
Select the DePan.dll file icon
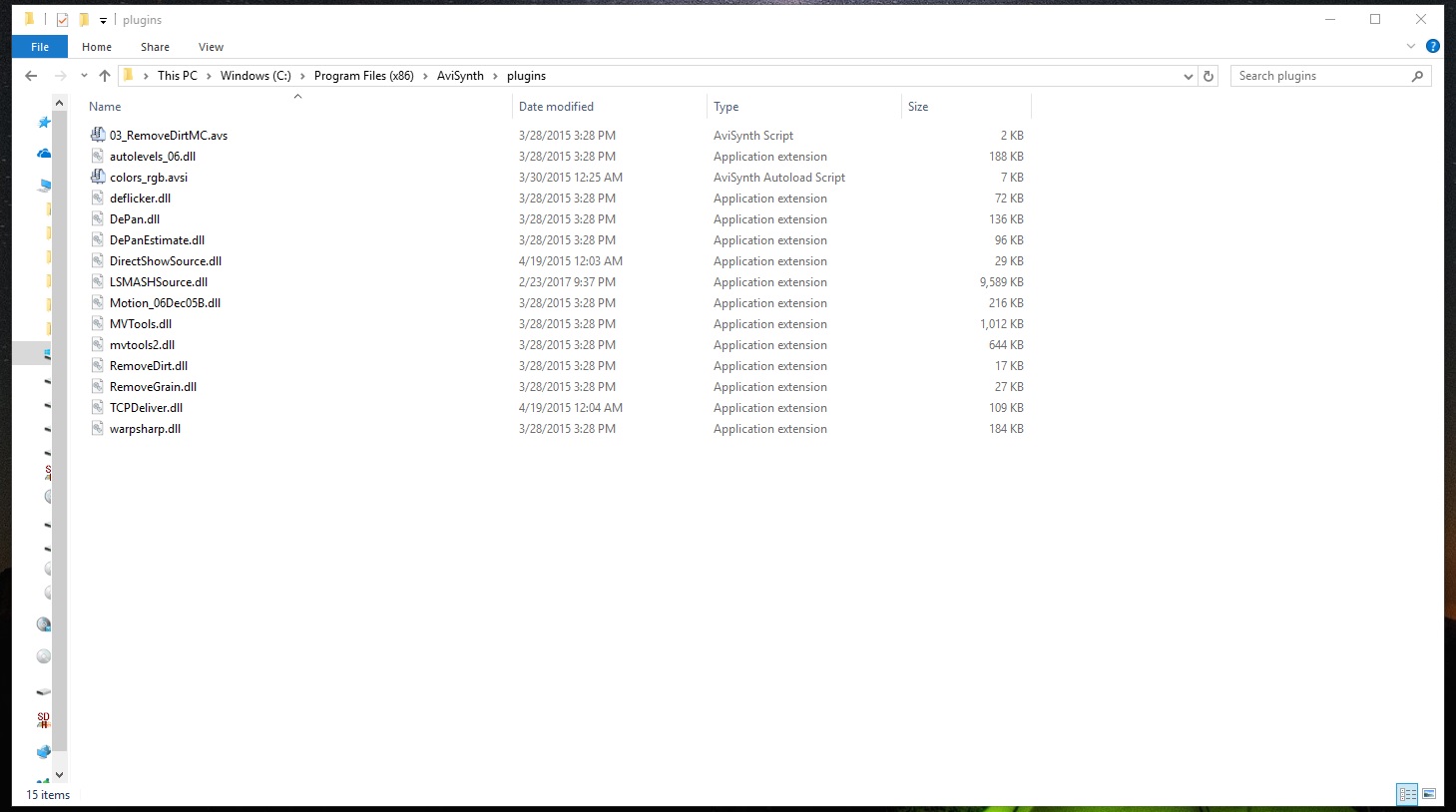point(98,218)
